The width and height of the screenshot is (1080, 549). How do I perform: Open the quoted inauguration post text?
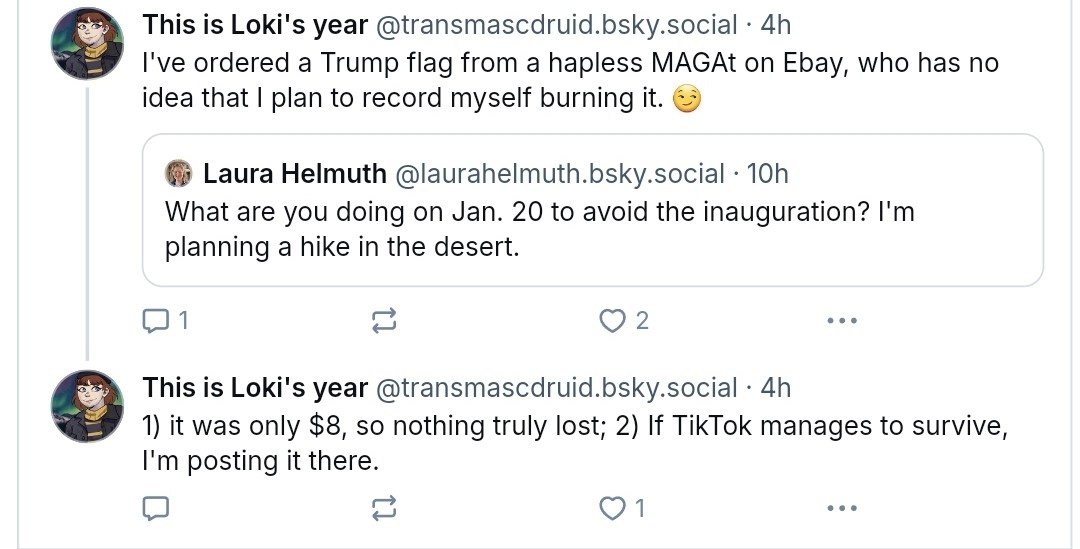pyautogui.click(x=540, y=229)
